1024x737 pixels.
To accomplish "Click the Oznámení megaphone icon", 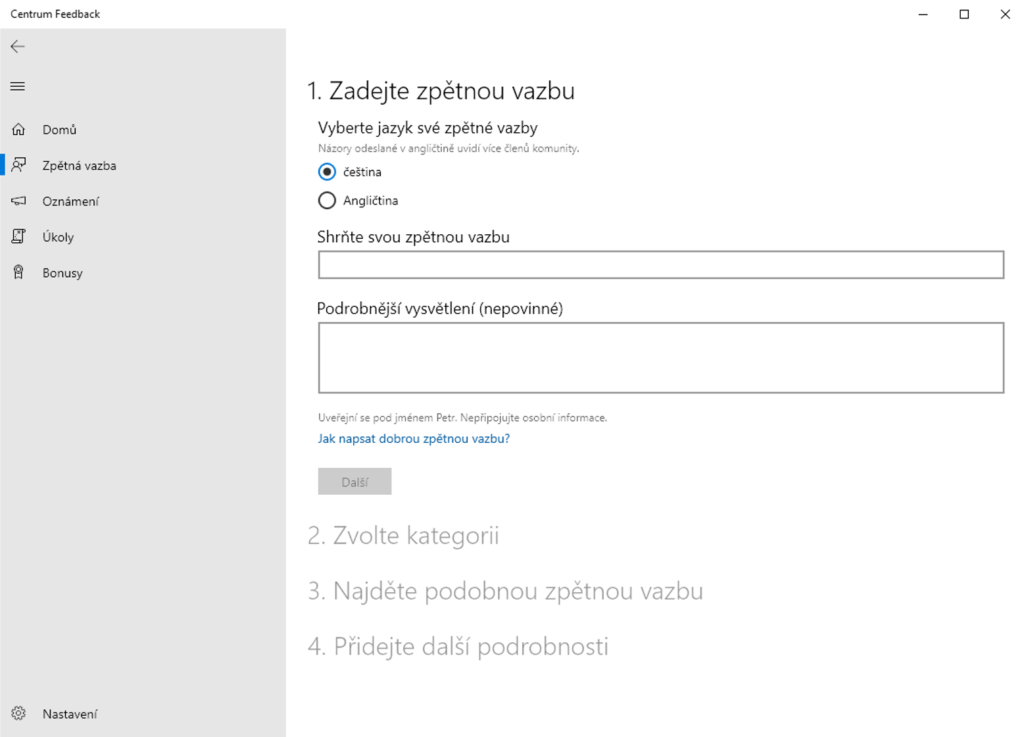I will (x=18, y=202).
